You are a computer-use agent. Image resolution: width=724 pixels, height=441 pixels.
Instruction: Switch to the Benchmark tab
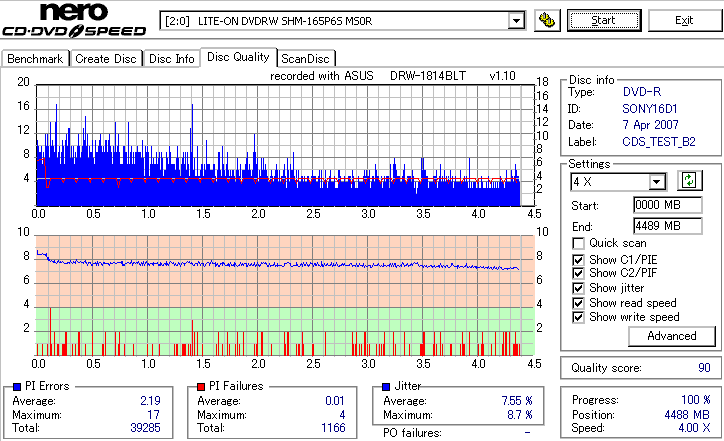click(x=35, y=59)
